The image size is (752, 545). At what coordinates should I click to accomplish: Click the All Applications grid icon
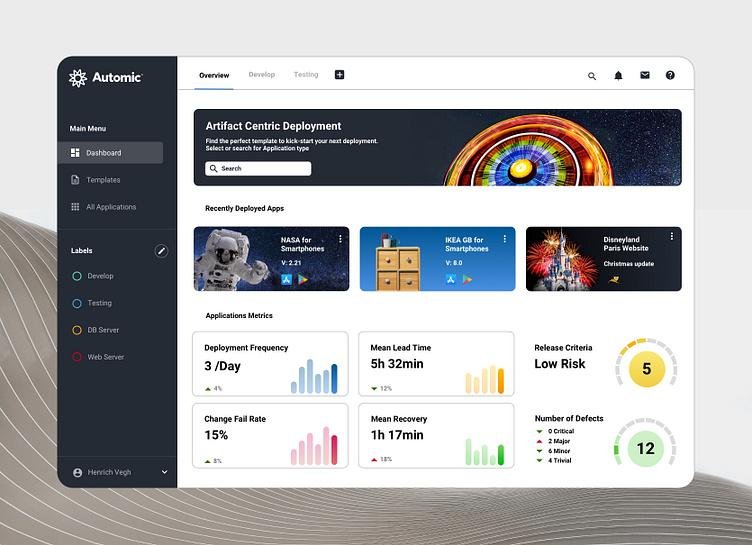point(75,207)
